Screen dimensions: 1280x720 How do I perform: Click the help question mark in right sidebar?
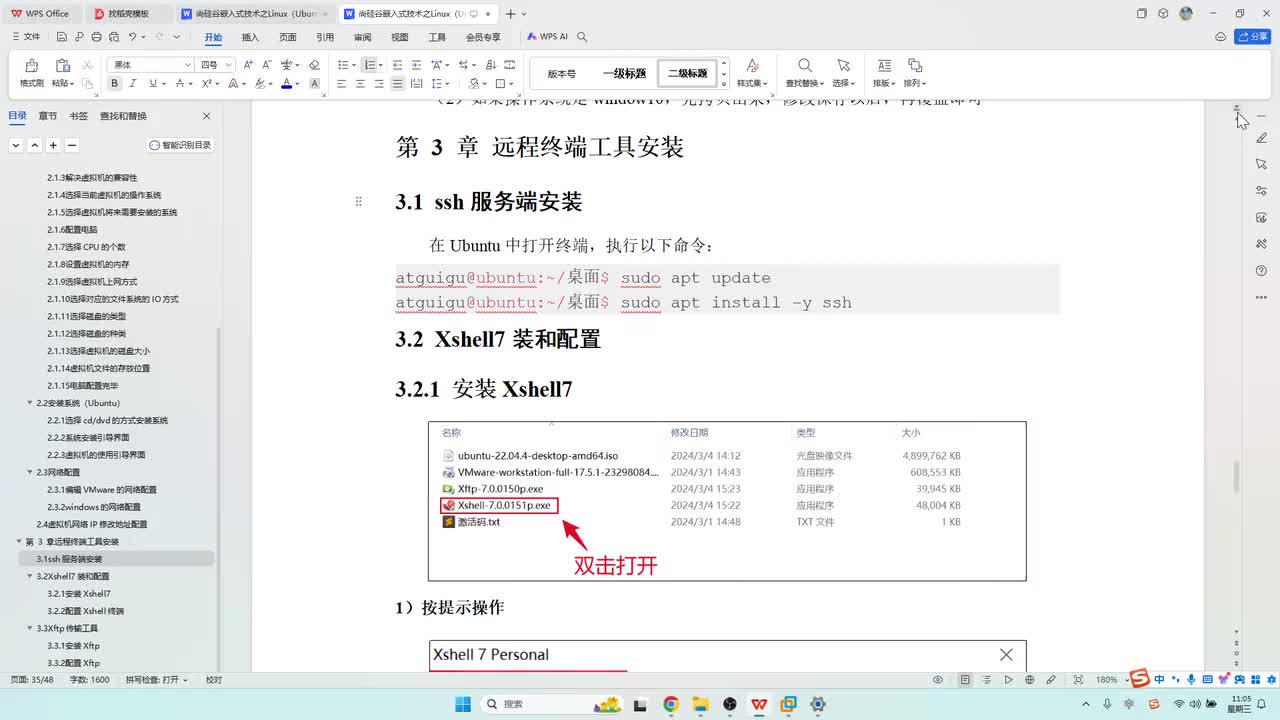[1261, 270]
